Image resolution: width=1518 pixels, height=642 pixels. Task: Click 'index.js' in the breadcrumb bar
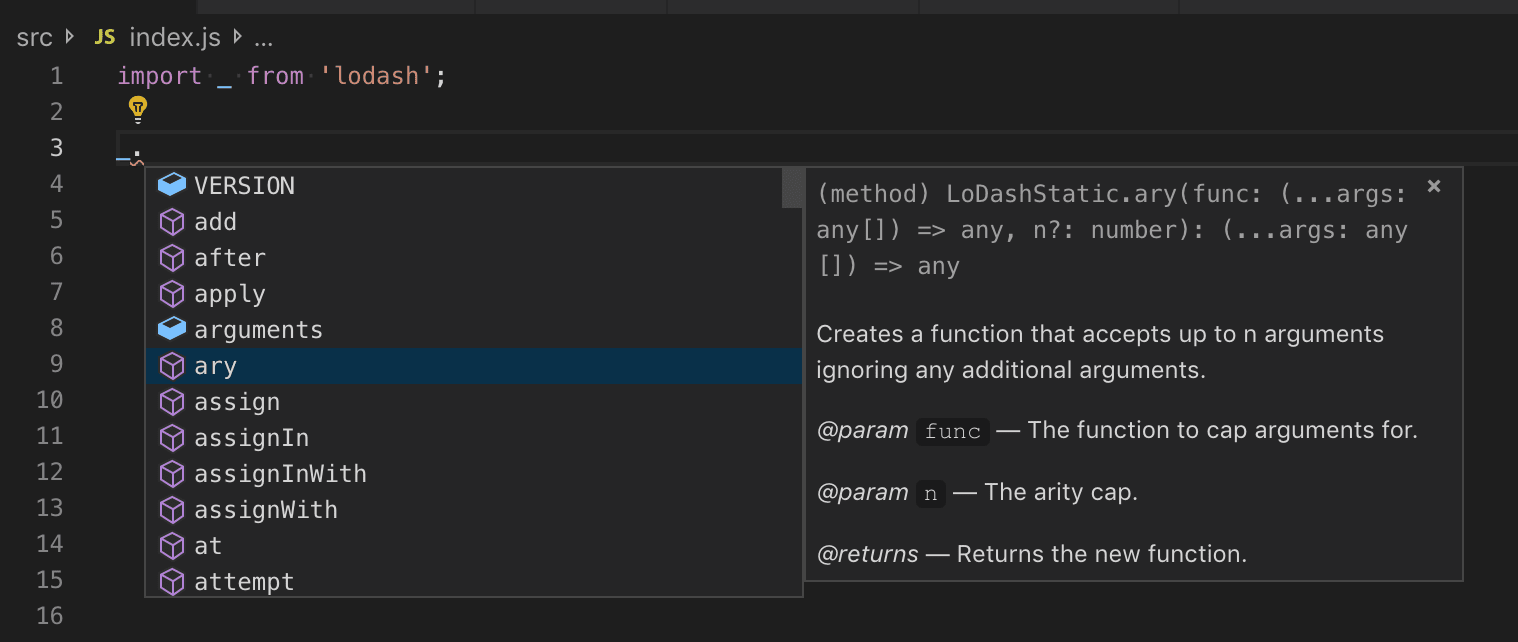click(175, 36)
